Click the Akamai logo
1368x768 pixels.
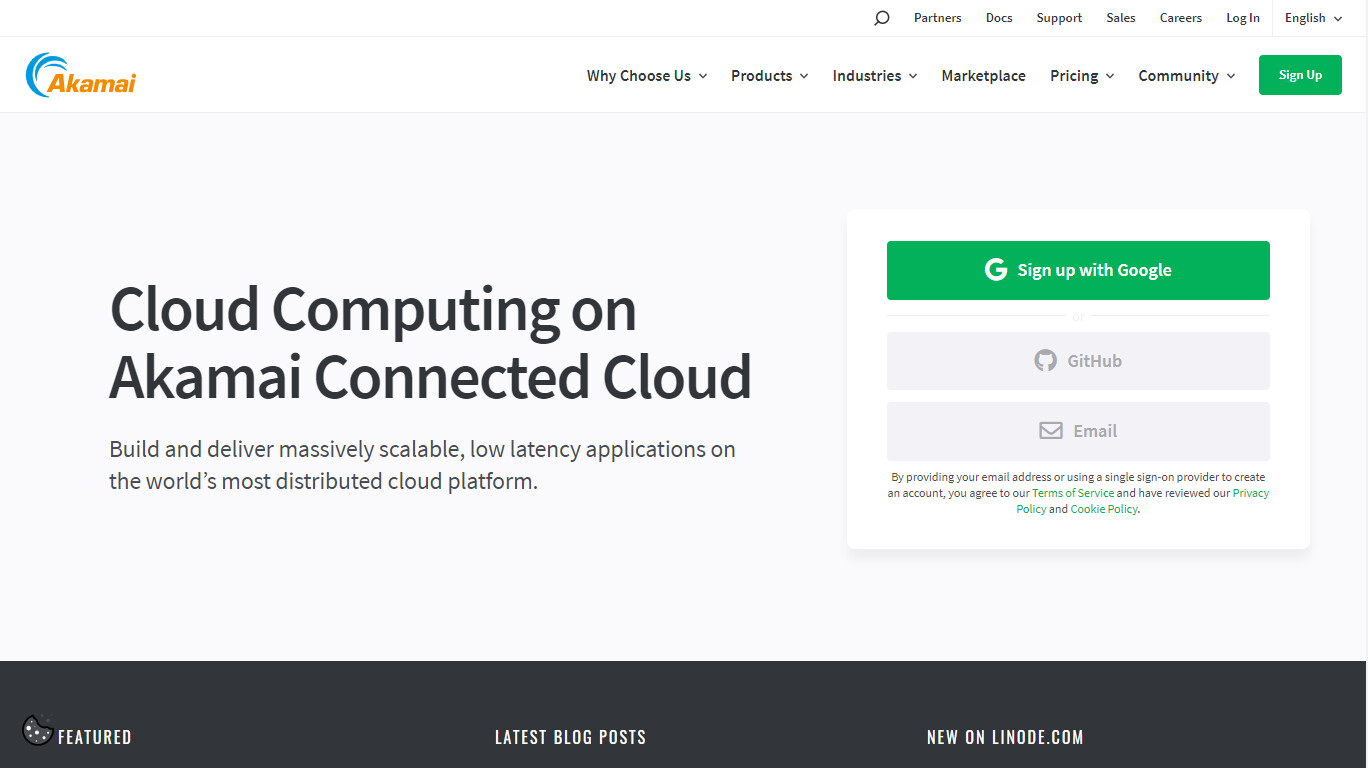80,75
